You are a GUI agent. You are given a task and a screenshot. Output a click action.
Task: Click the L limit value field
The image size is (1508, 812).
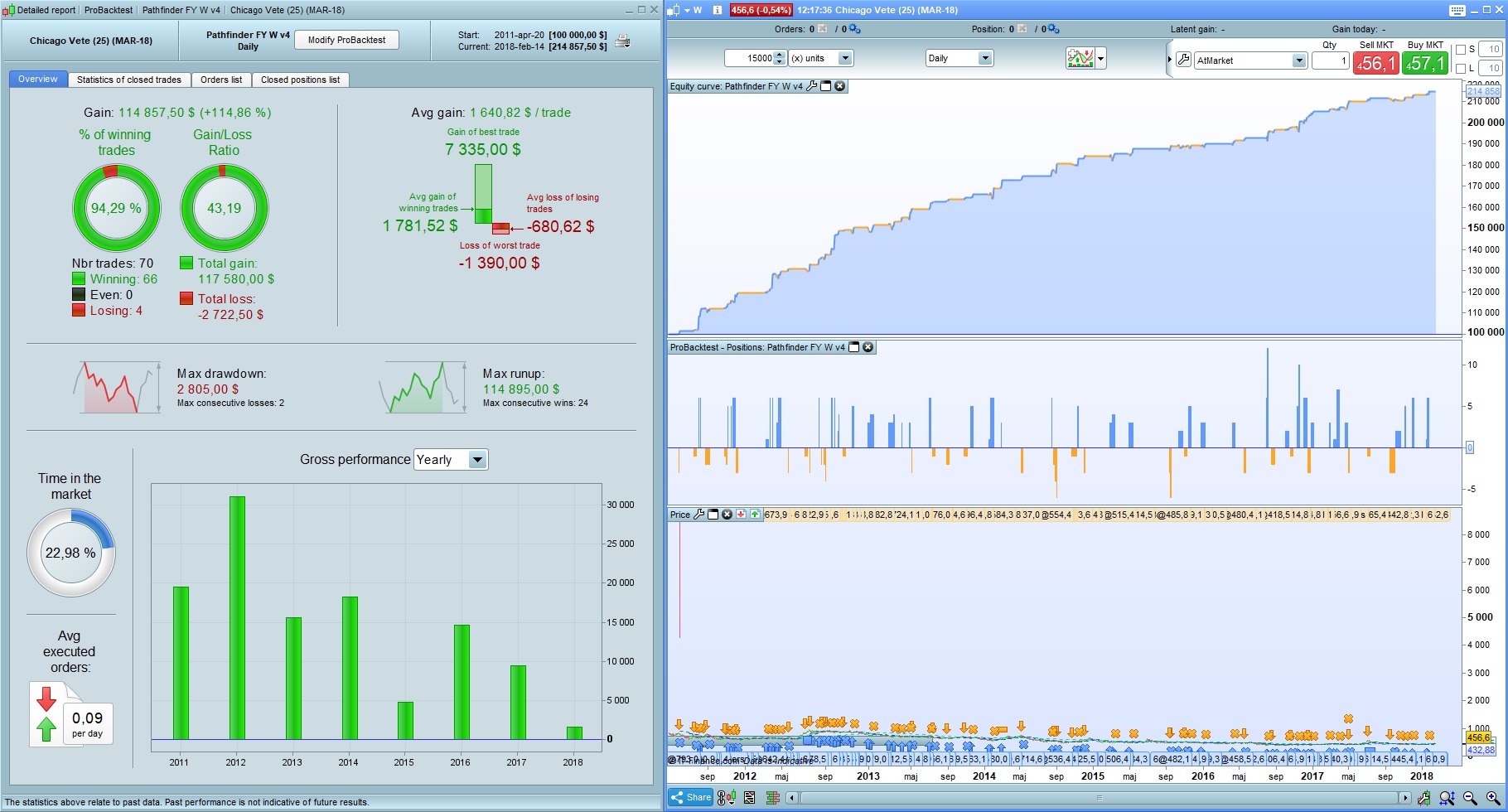pyautogui.click(x=1491, y=69)
